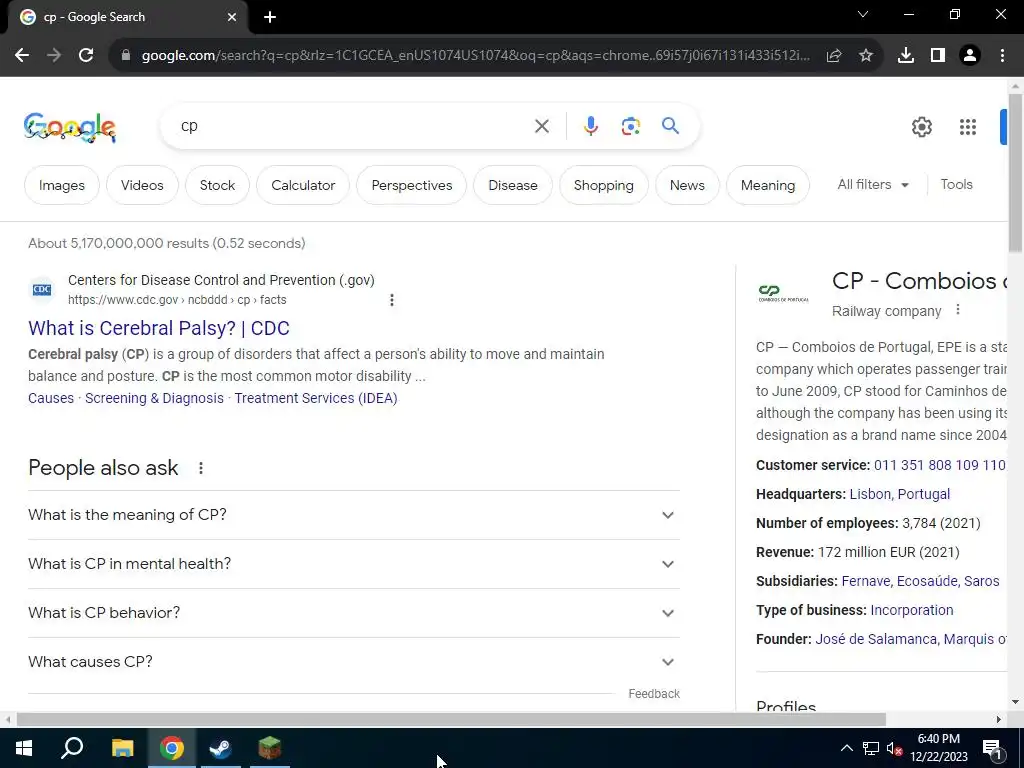Select the Calculator filter chip
The width and height of the screenshot is (1024, 768).
[303, 185]
